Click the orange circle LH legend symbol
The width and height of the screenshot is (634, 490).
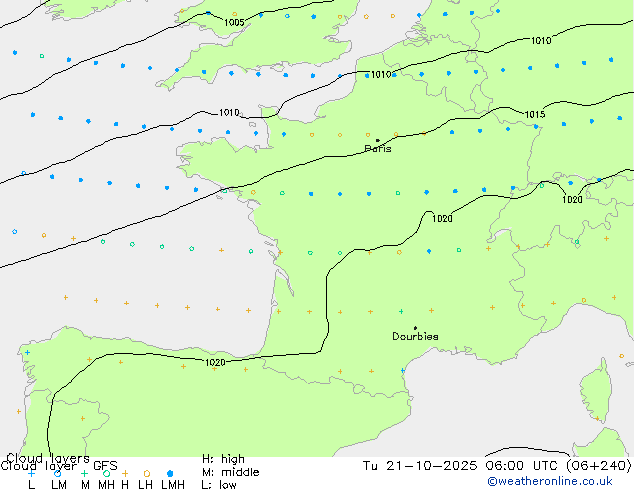[147, 473]
